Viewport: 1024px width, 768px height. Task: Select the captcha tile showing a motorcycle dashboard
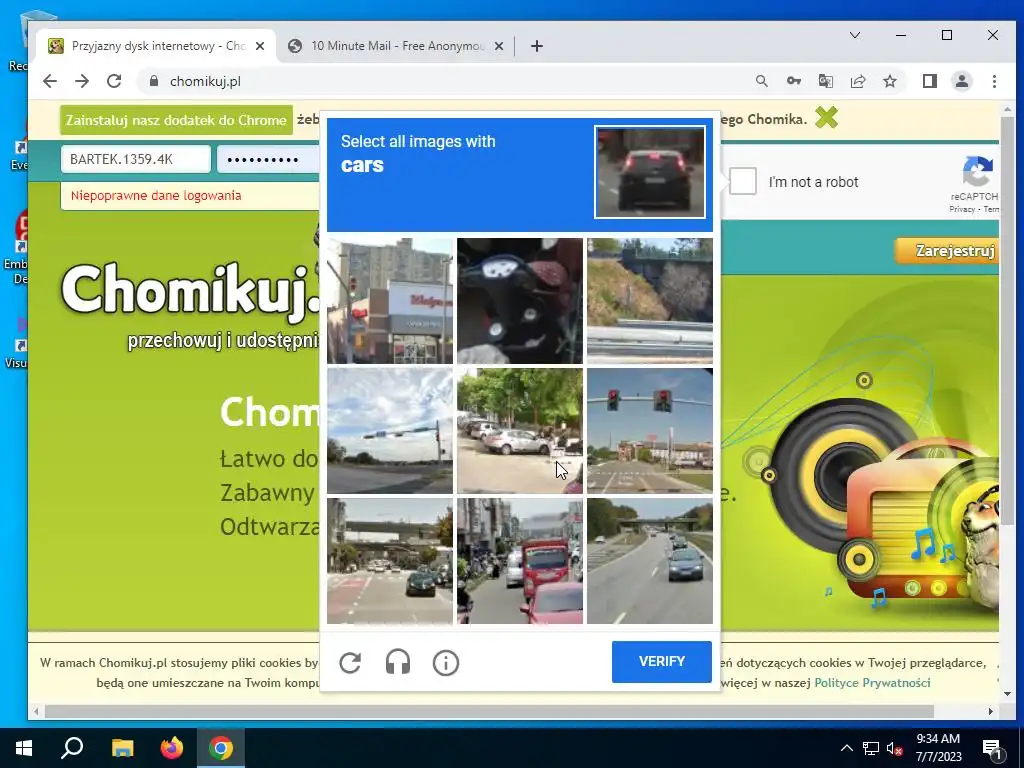(x=520, y=300)
